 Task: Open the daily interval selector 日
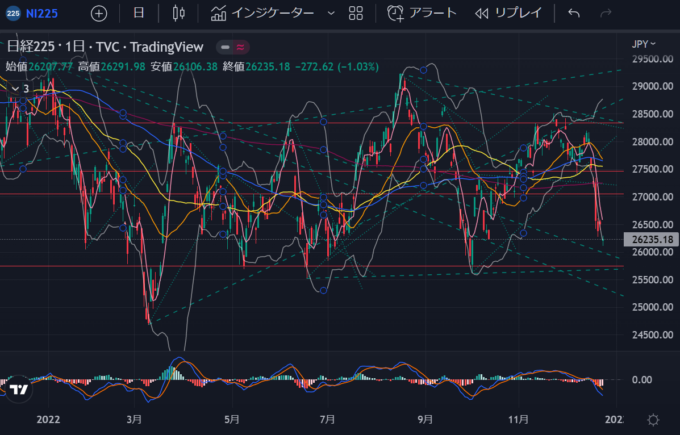point(138,13)
